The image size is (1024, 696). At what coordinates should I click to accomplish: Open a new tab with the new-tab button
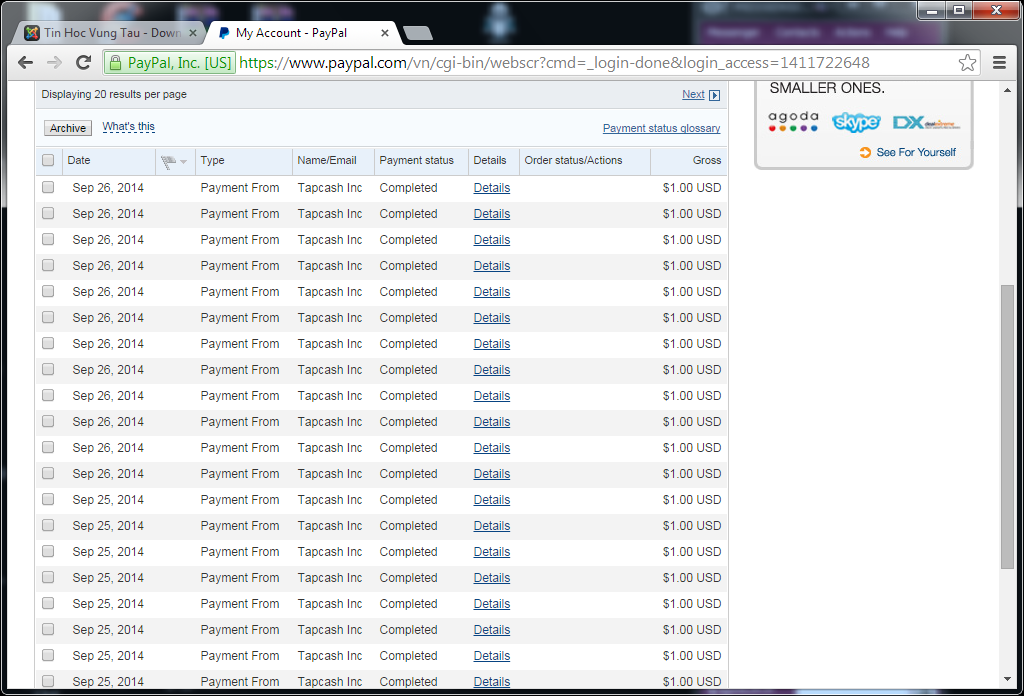tap(418, 33)
